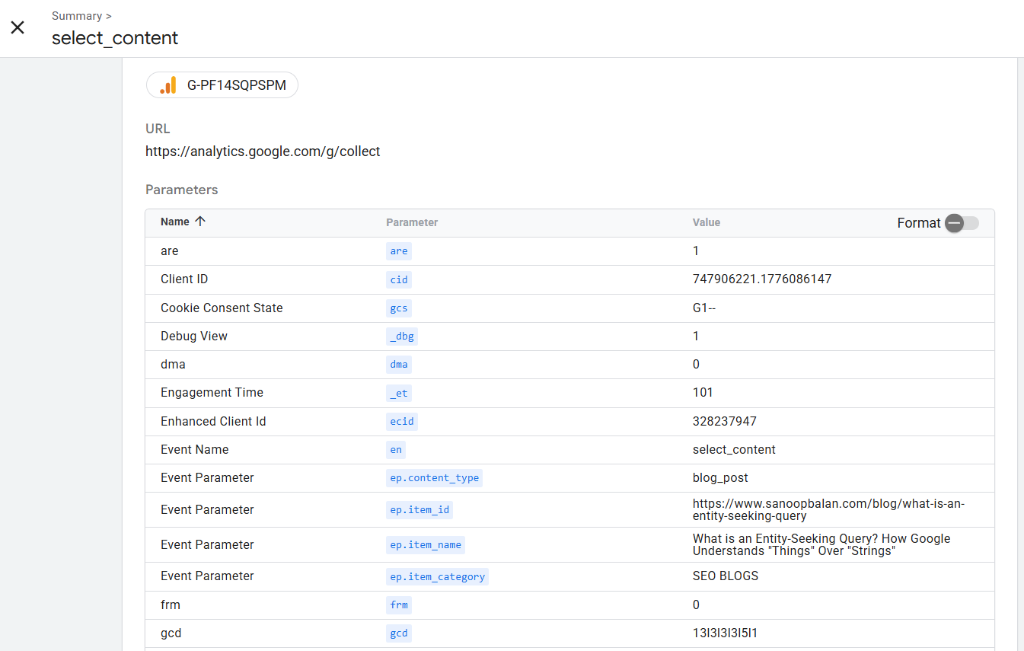Click the Value column header
This screenshot has width=1024, height=651.
(x=706, y=223)
